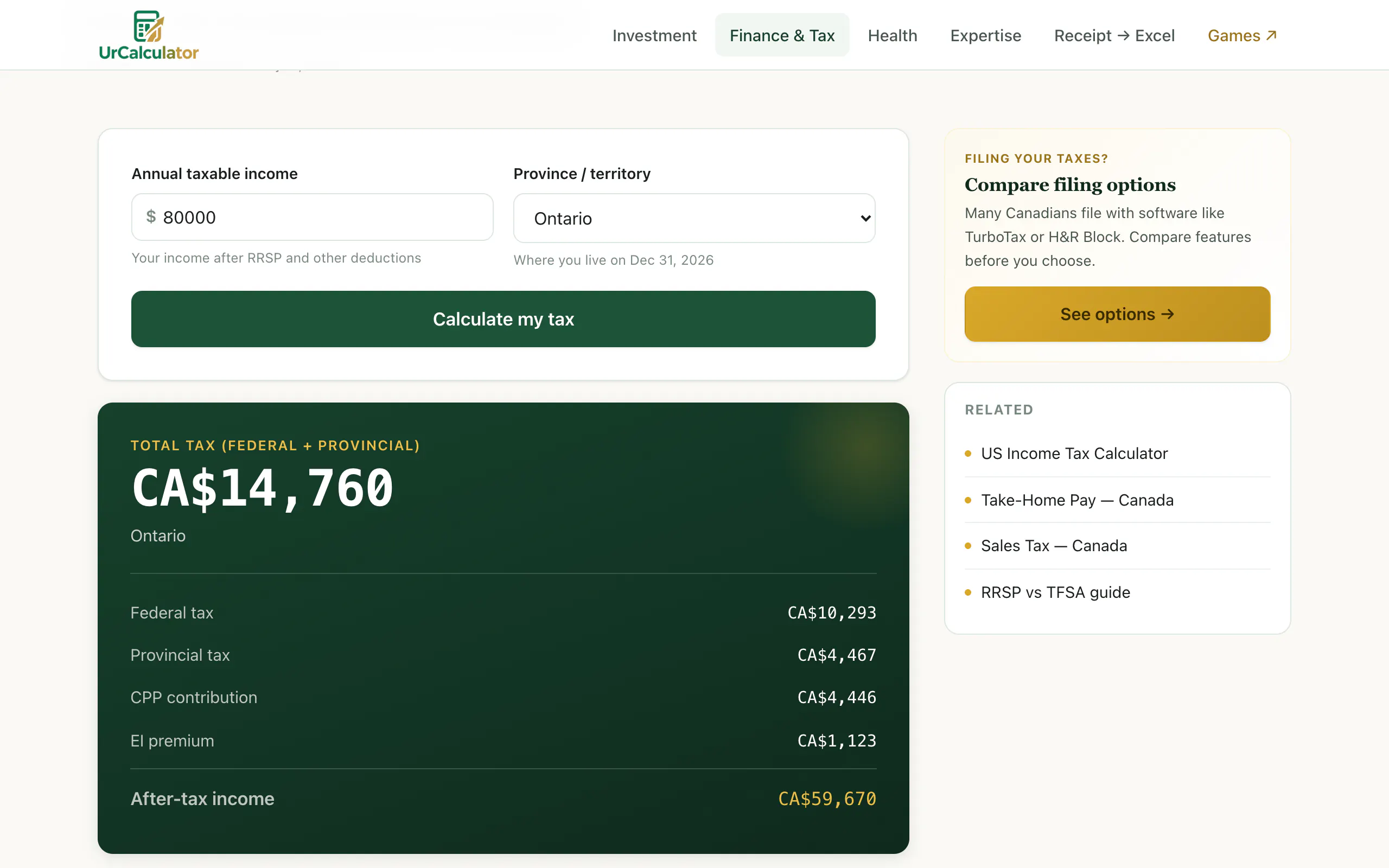Open RRSP vs TFSA guide link

[1055, 592]
